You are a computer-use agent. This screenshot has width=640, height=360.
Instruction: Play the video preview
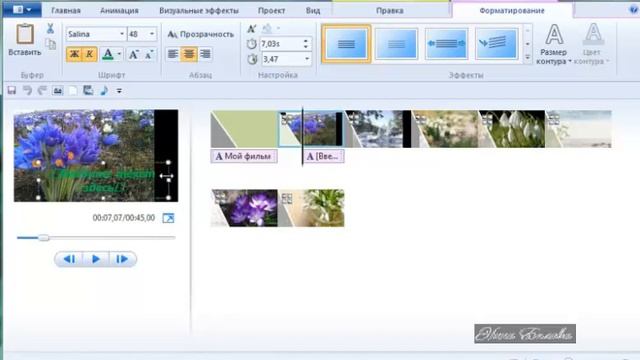click(x=96, y=259)
